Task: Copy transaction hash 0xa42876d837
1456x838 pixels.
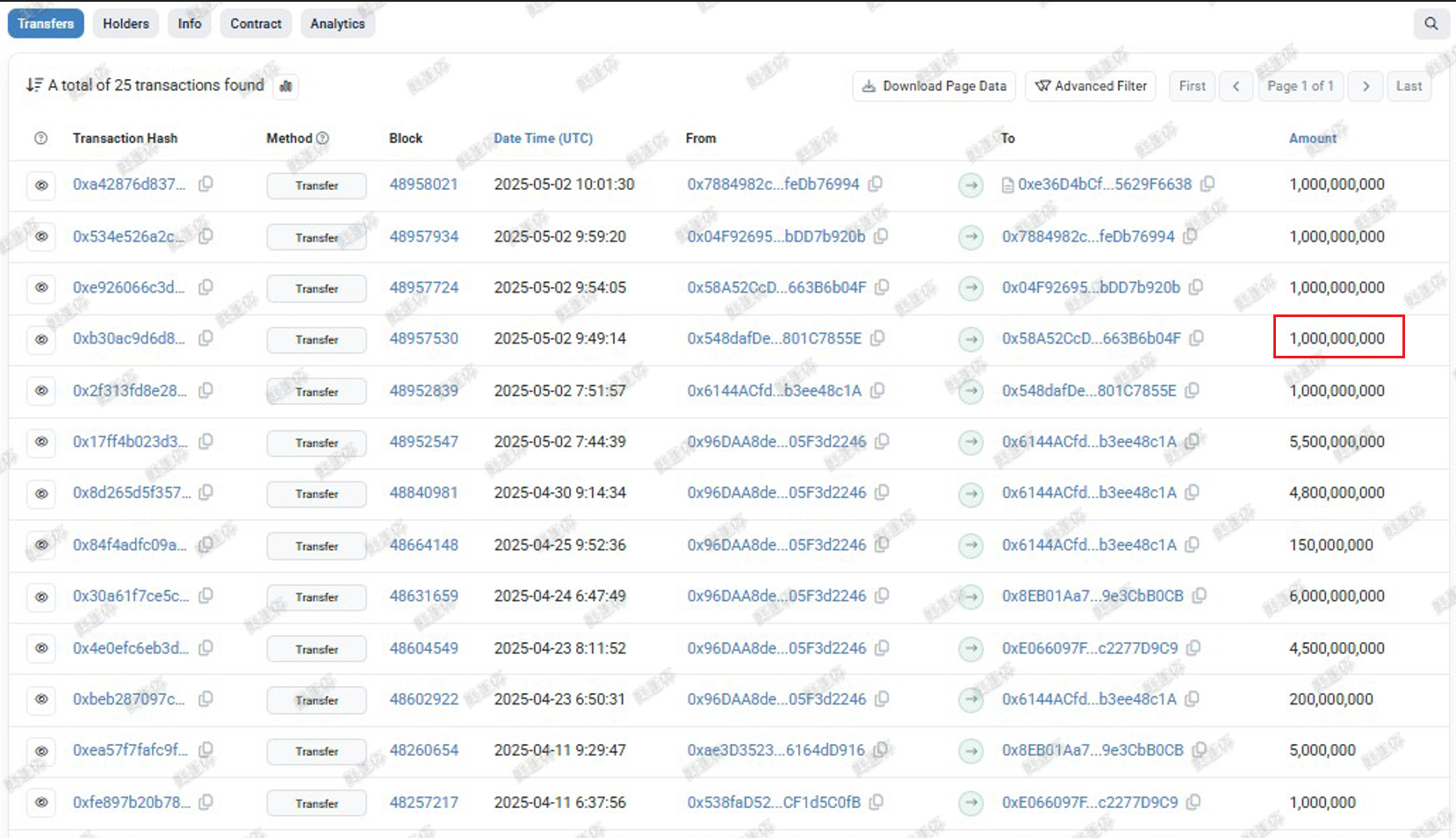Action: 205,184
